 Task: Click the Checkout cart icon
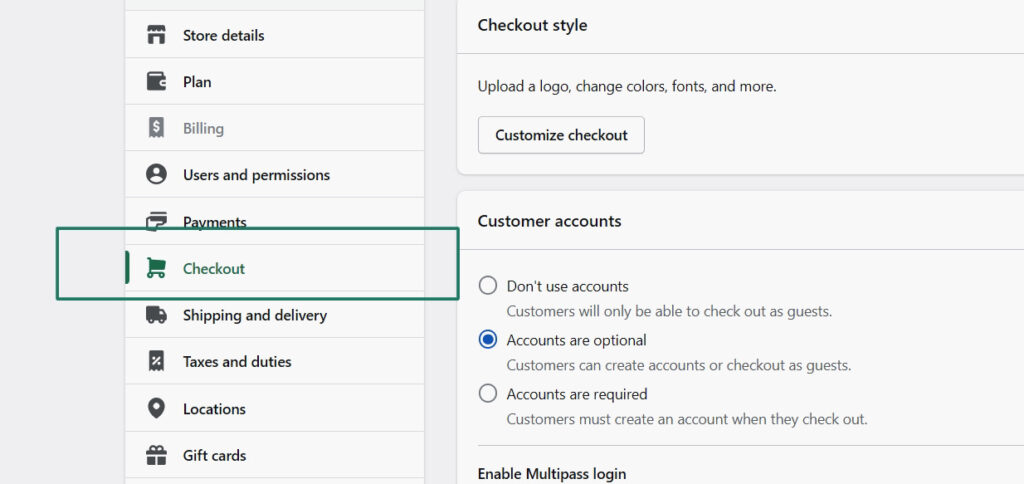pos(156,268)
